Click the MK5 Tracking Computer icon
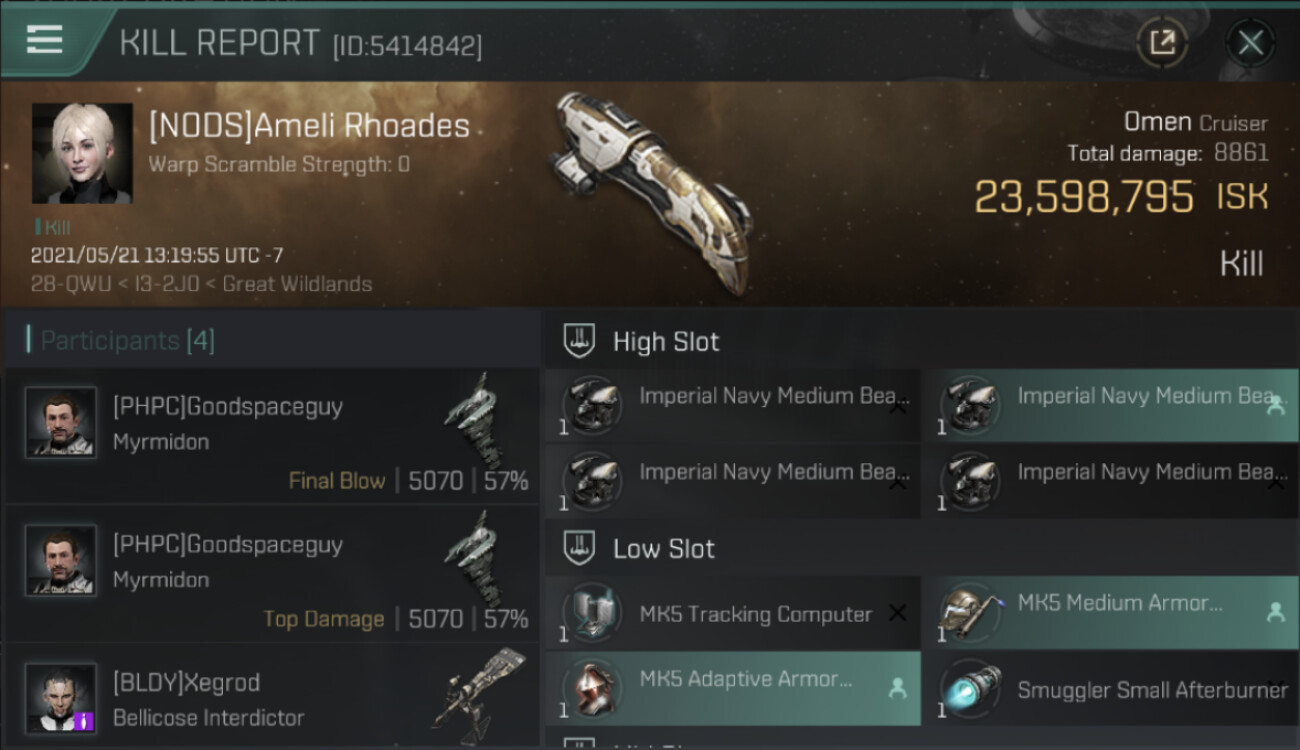Screen dimensions: 1300x750 pos(592,613)
